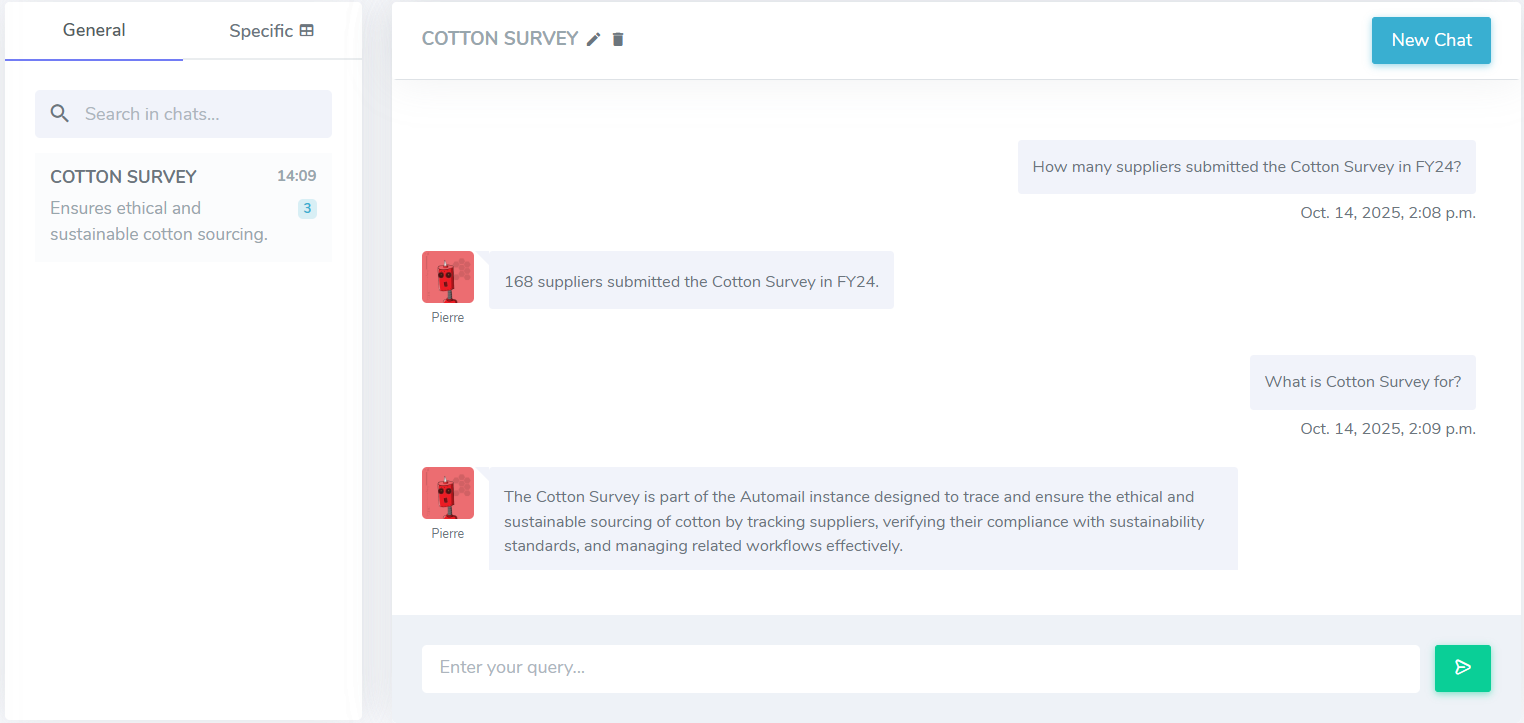The height and width of the screenshot is (723, 1524).
Task: Click the 2:08 p.m. message timestamp
Action: click(1387, 213)
